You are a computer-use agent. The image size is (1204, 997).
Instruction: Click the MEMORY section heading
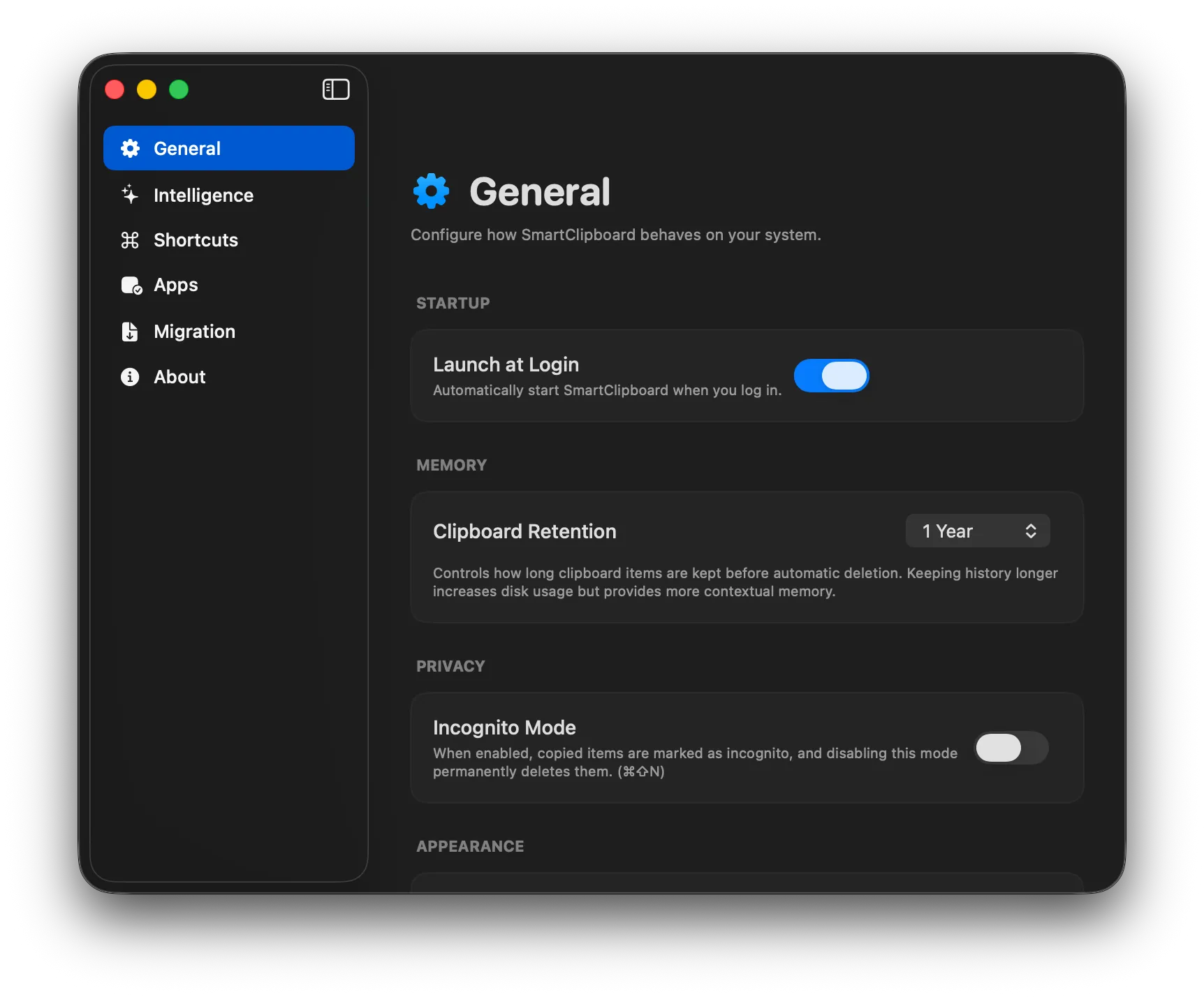[x=452, y=465]
